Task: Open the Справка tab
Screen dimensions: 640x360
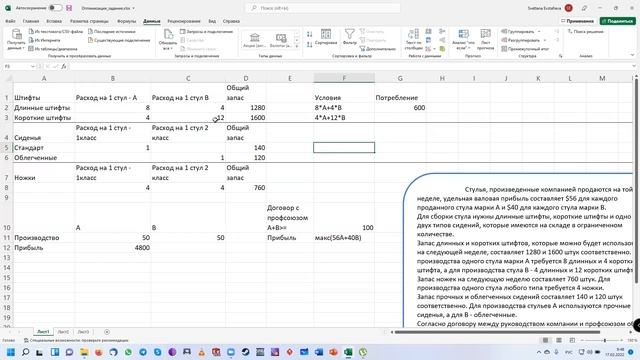Action: pyautogui.click(x=231, y=21)
